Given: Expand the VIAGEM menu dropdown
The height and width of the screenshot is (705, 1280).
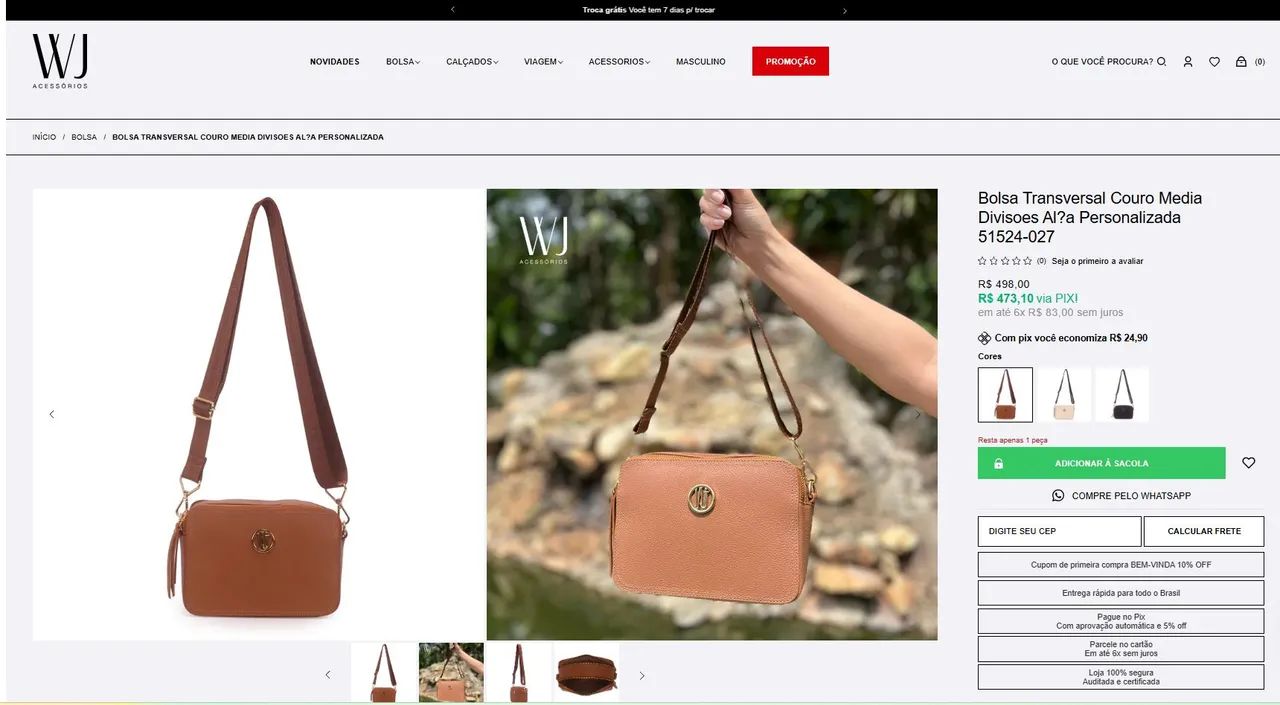Looking at the screenshot, I should 543,62.
